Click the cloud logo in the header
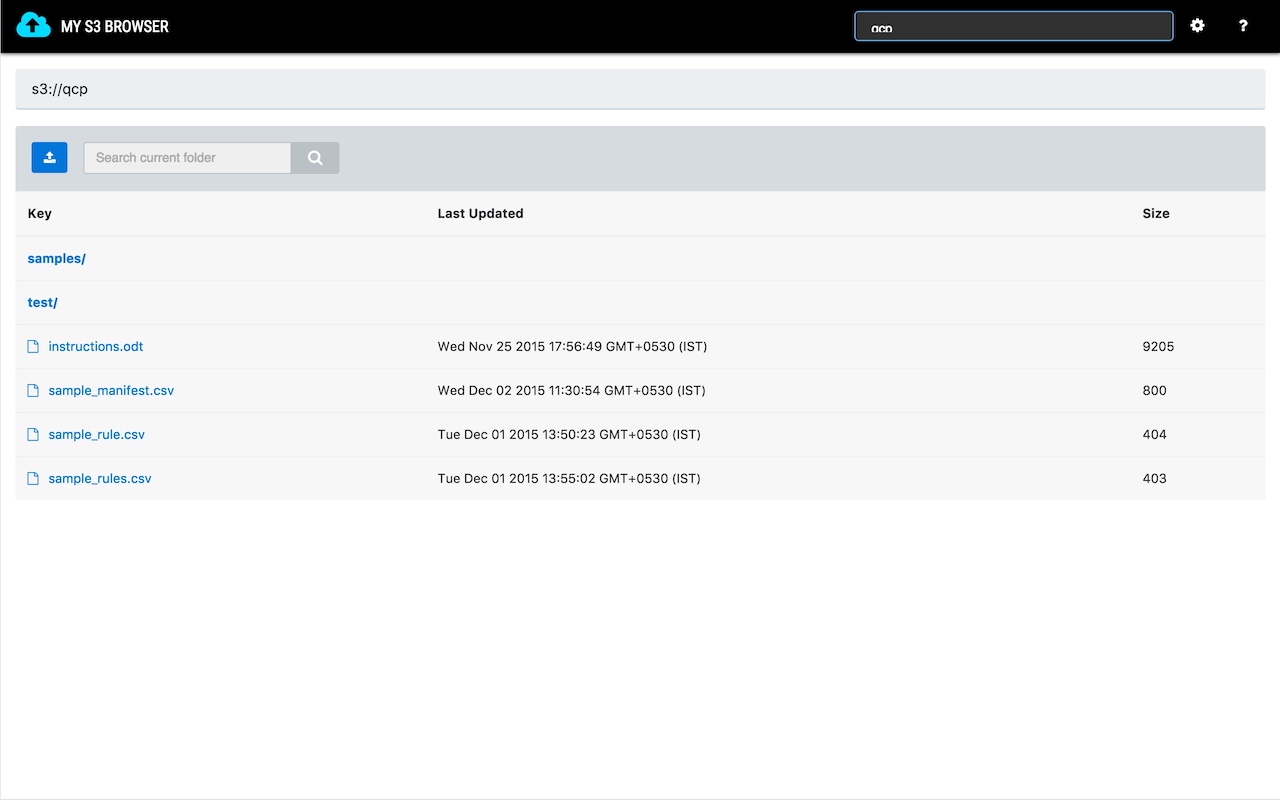 (34, 25)
